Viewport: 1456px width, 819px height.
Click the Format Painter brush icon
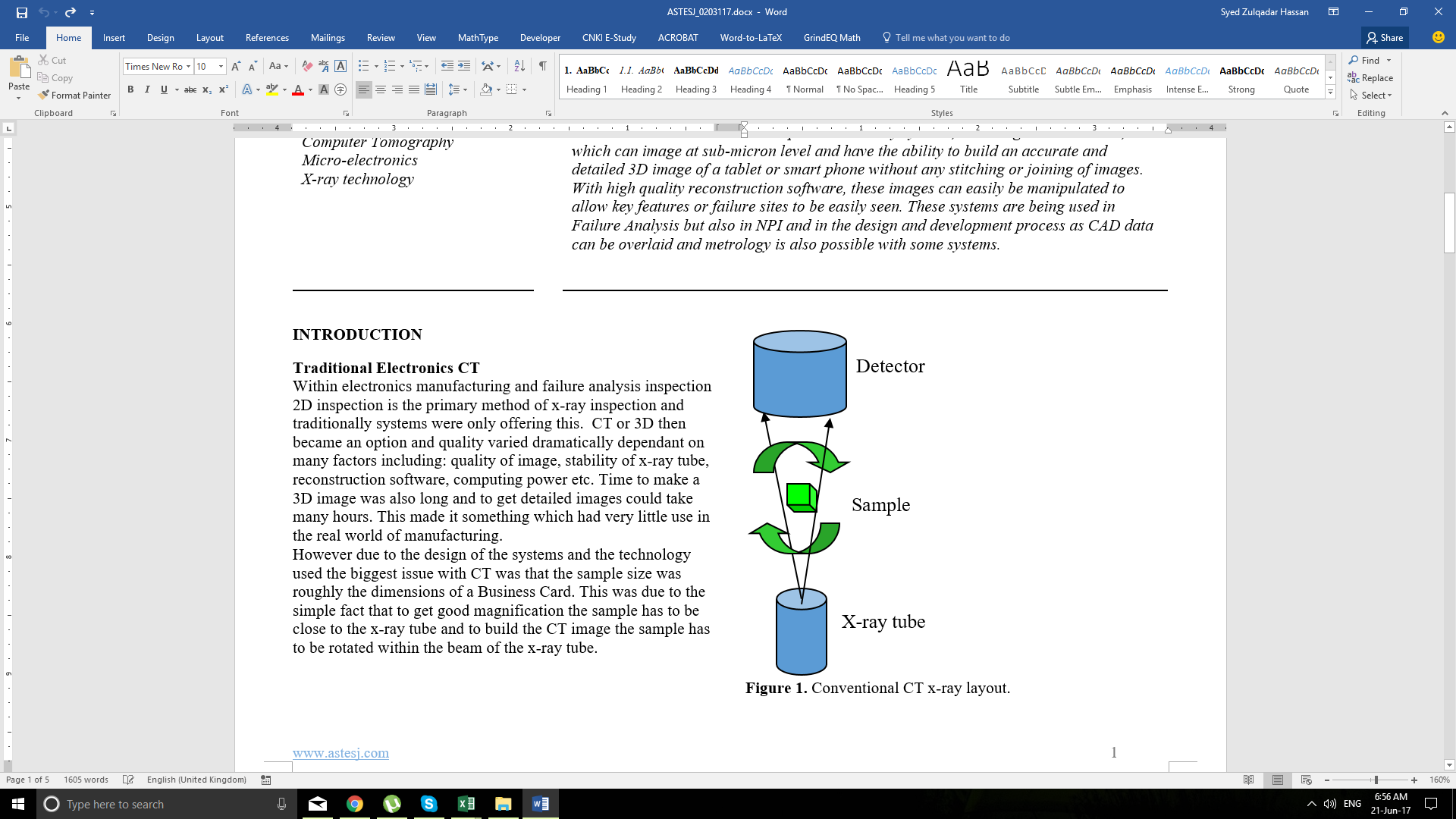(44, 95)
